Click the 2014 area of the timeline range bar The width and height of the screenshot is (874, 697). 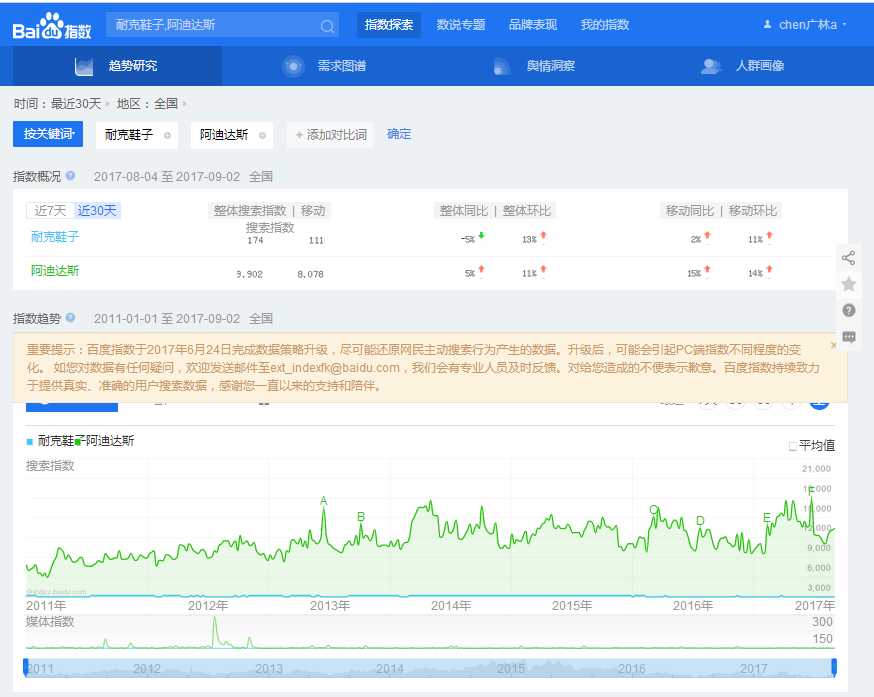[x=390, y=669]
